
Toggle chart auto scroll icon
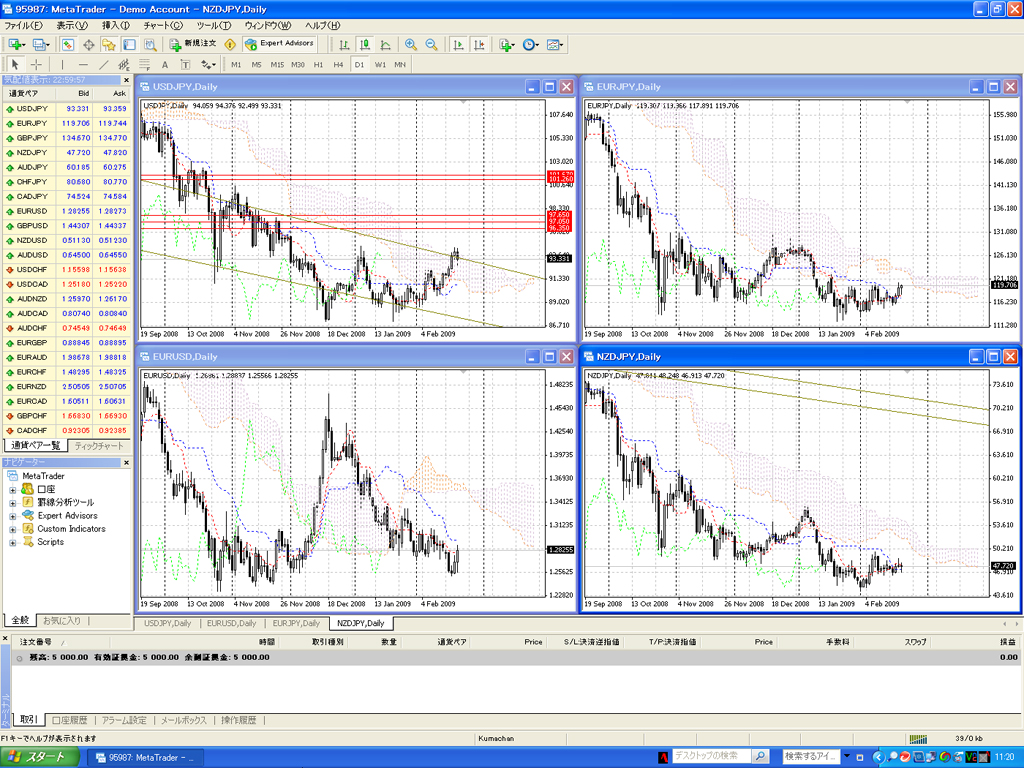(457, 45)
